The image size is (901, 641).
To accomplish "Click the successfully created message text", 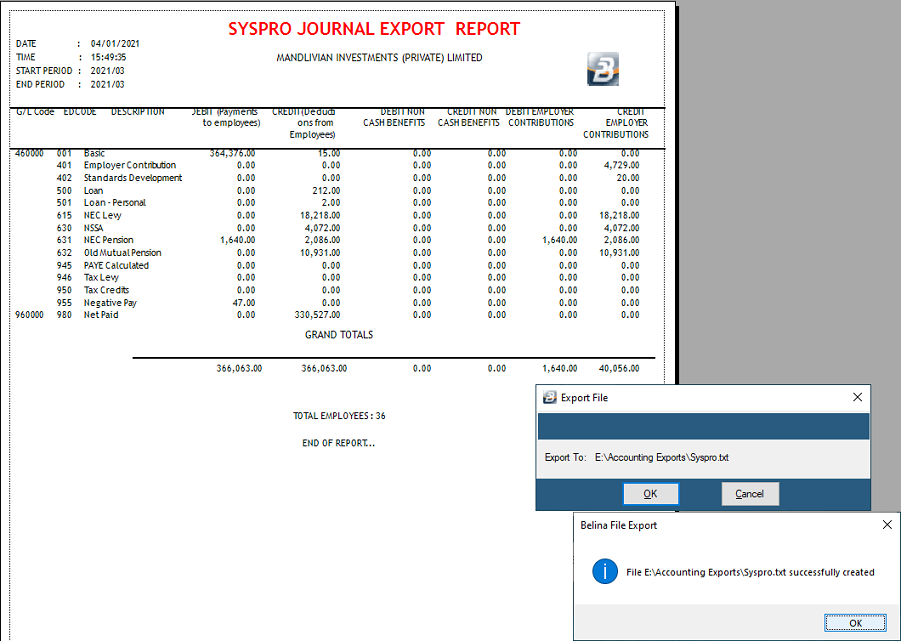I will click(x=750, y=572).
